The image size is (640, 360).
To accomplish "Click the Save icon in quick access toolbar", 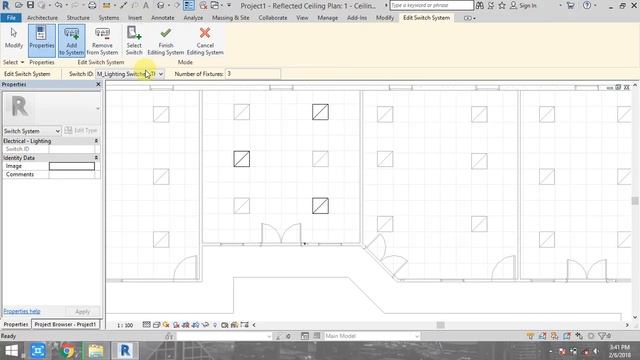I will (31, 5).
